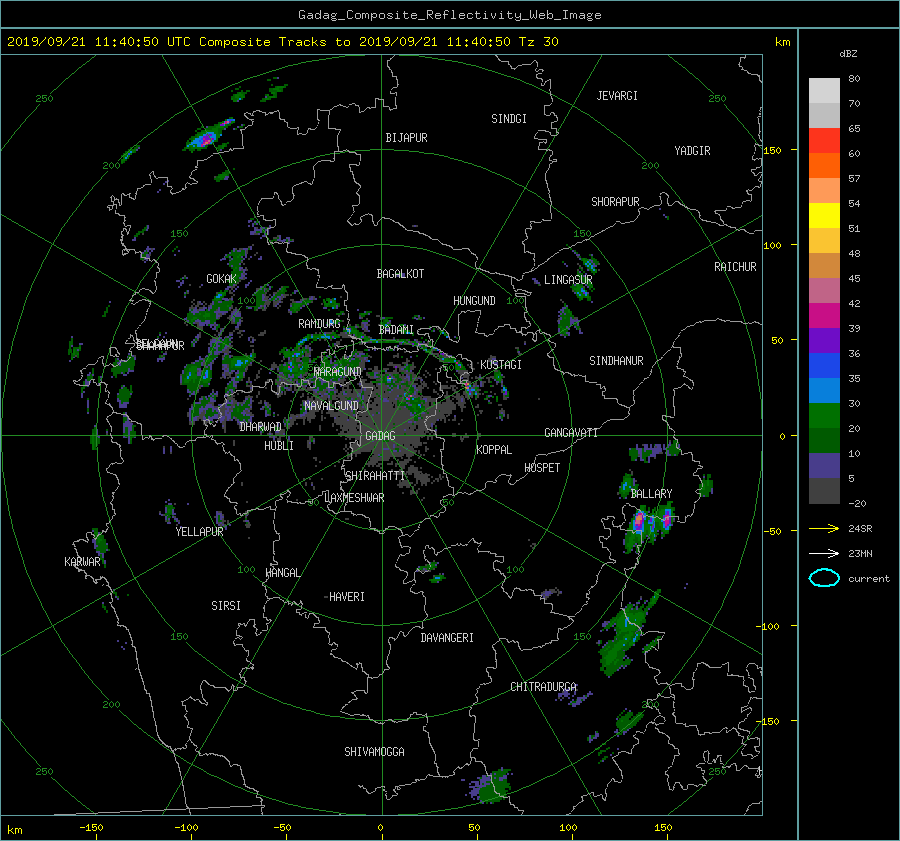Click the YADGIR city label

pyautogui.click(x=692, y=151)
